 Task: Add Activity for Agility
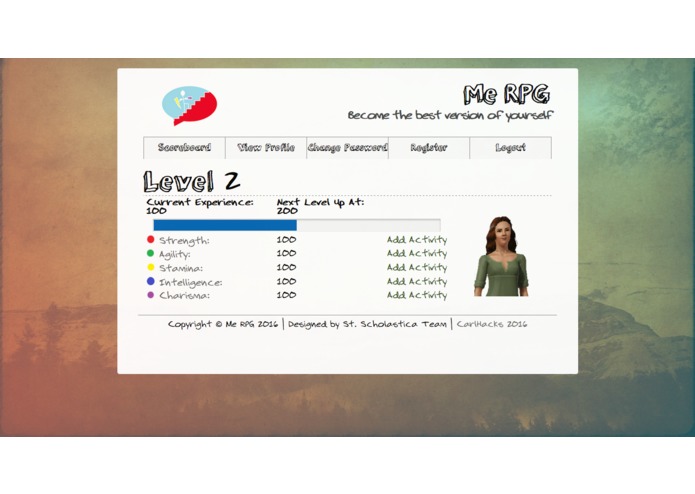[417, 253]
